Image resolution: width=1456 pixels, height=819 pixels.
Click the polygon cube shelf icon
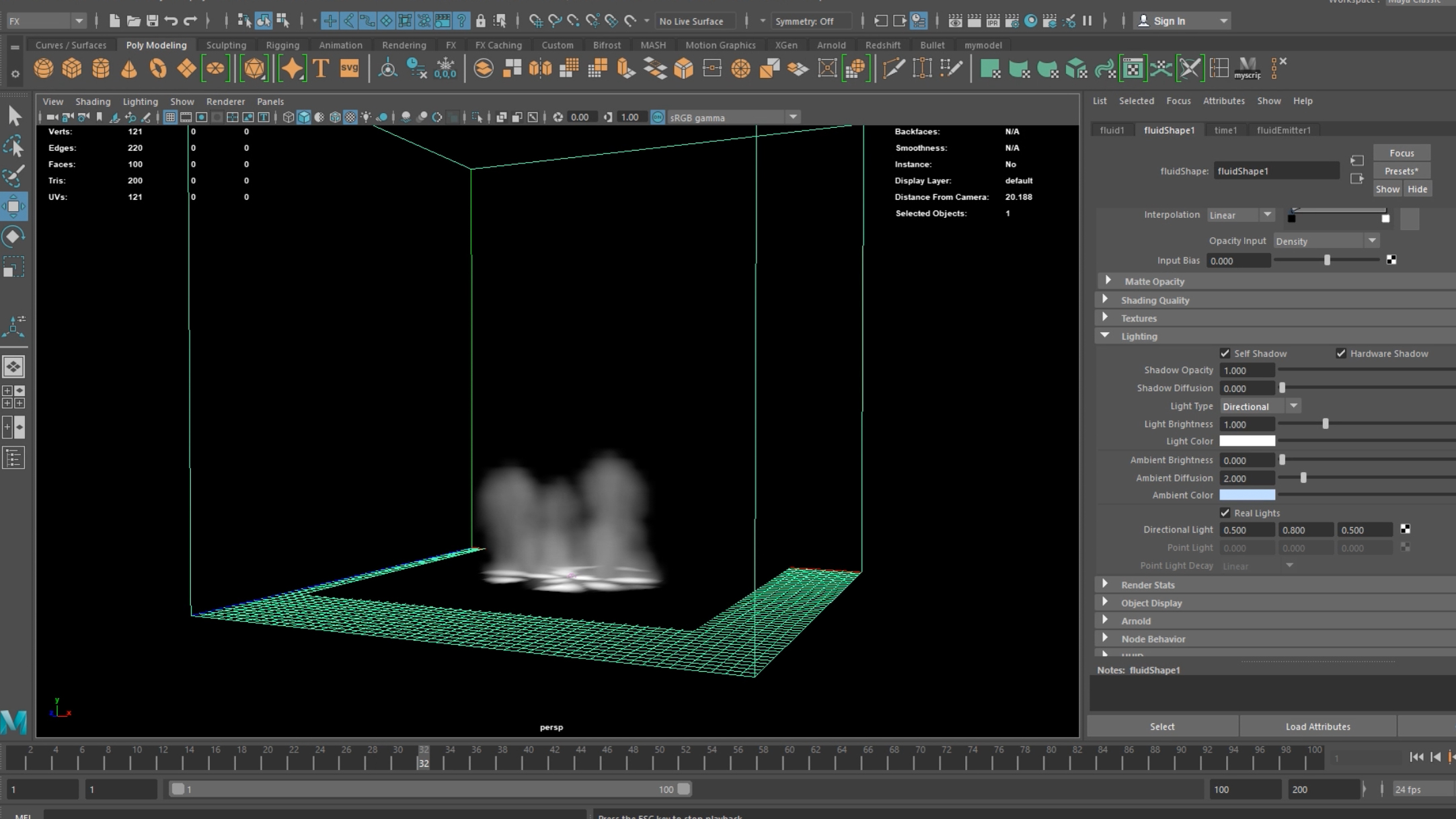pyautogui.click(x=72, y=69)
